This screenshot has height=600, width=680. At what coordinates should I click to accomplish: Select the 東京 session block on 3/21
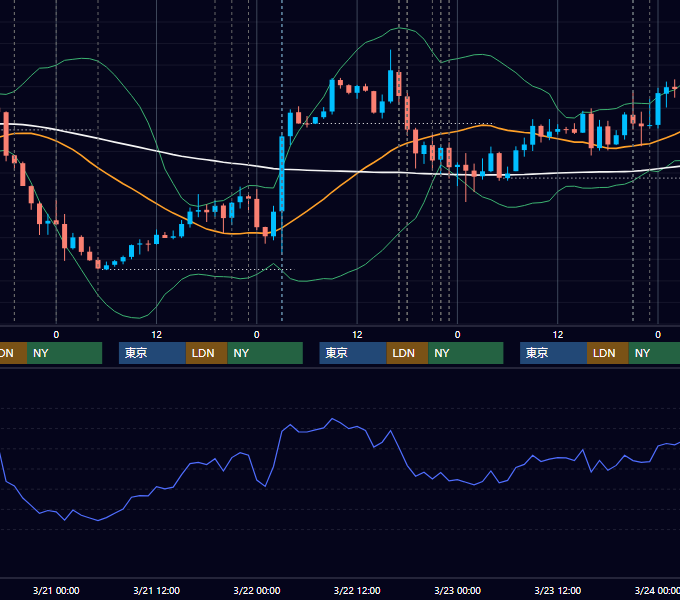[153, 353]
